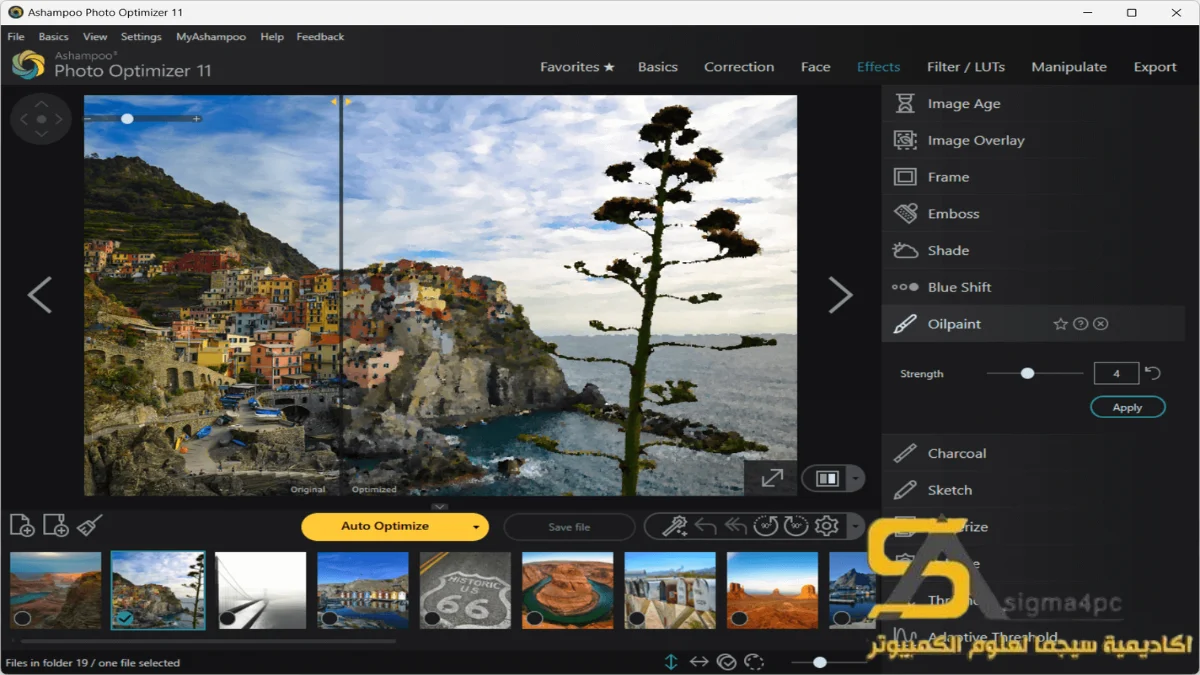Reset Strength with the undo arrow
Screen dimensions: 1200x675
click(1153, 373)
